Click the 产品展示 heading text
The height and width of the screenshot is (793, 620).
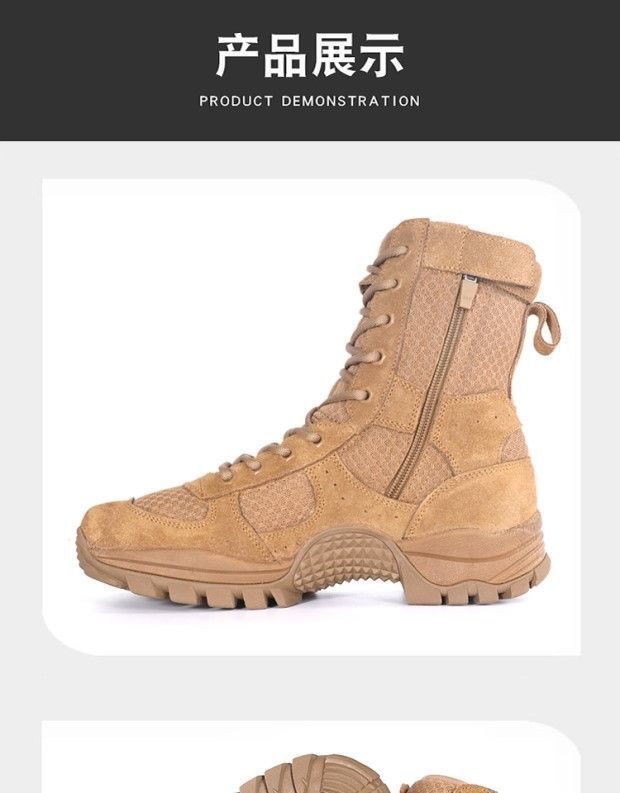tap(309, 55)
